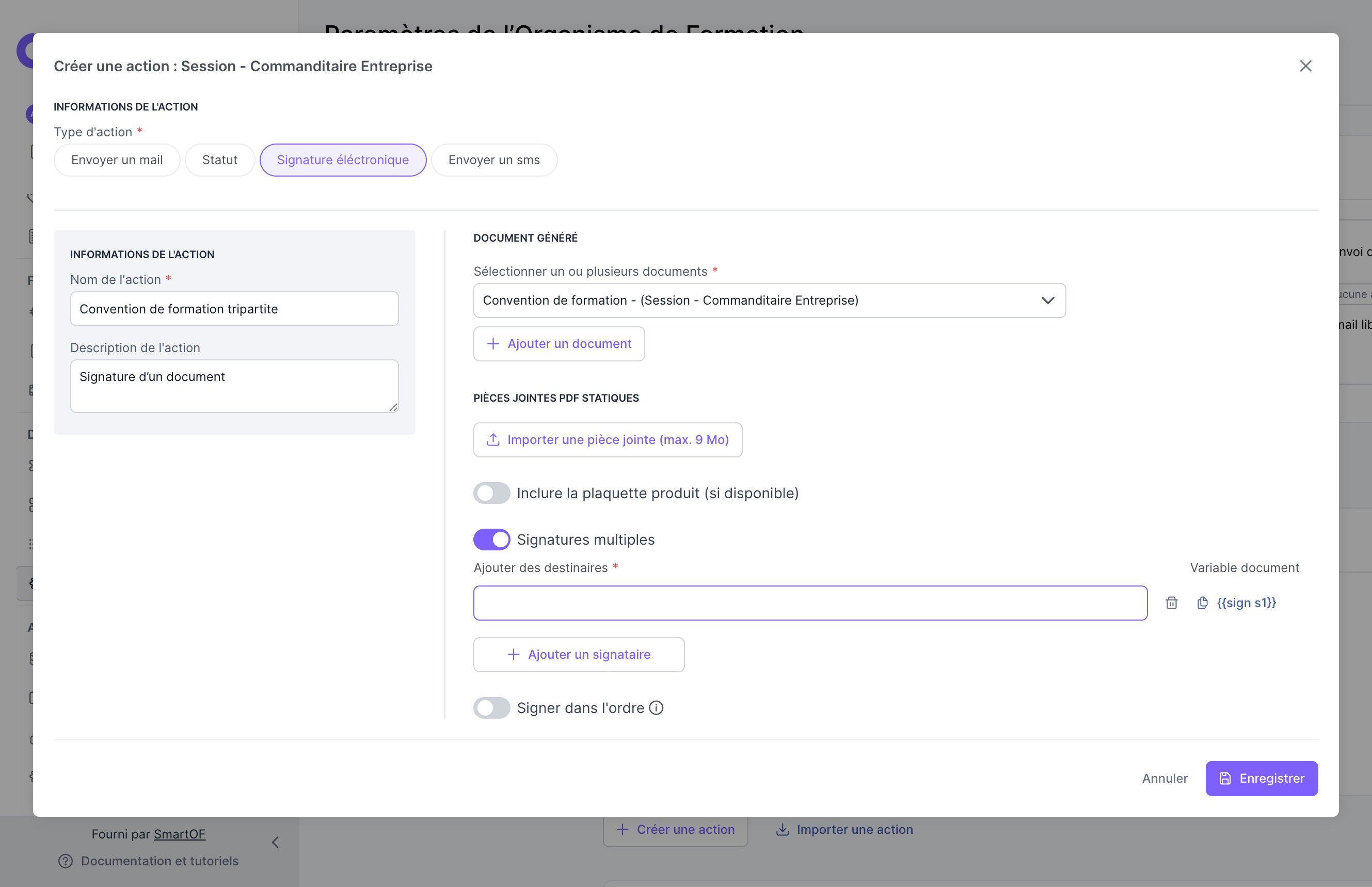Click the plus icon in Ajouter un document
The width and height of the screenshot is (1372, 887).
coord(493,344)
